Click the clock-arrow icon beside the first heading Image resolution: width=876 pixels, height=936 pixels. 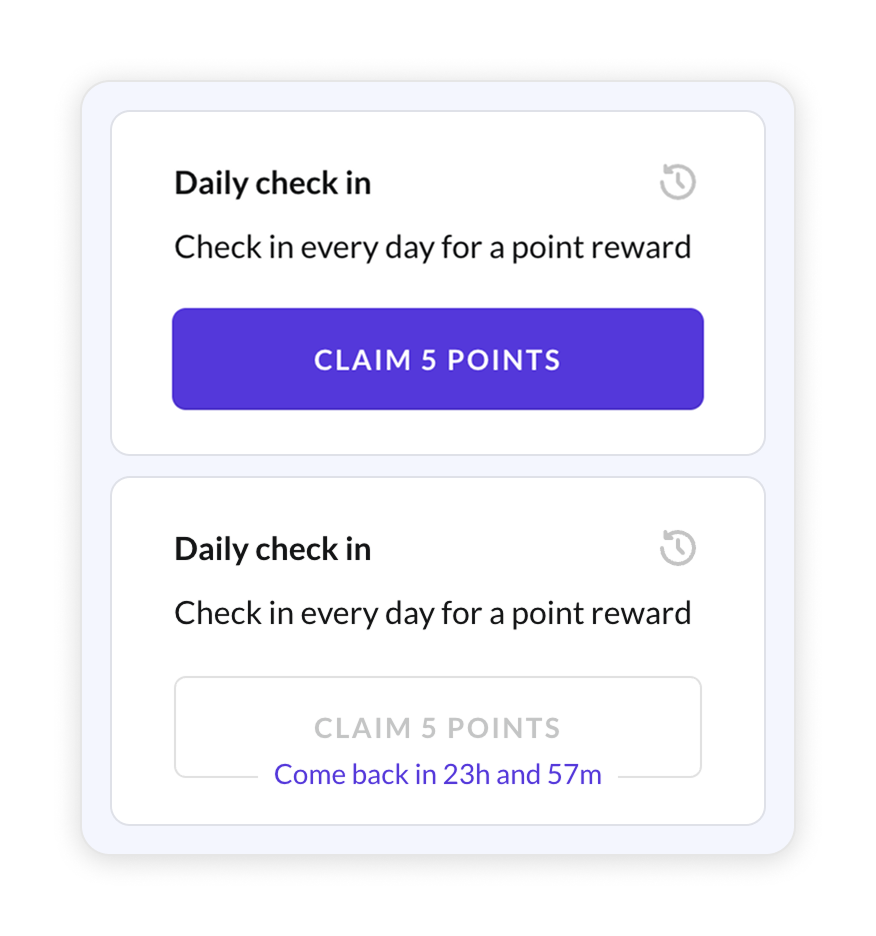click(x=678, y=183)
